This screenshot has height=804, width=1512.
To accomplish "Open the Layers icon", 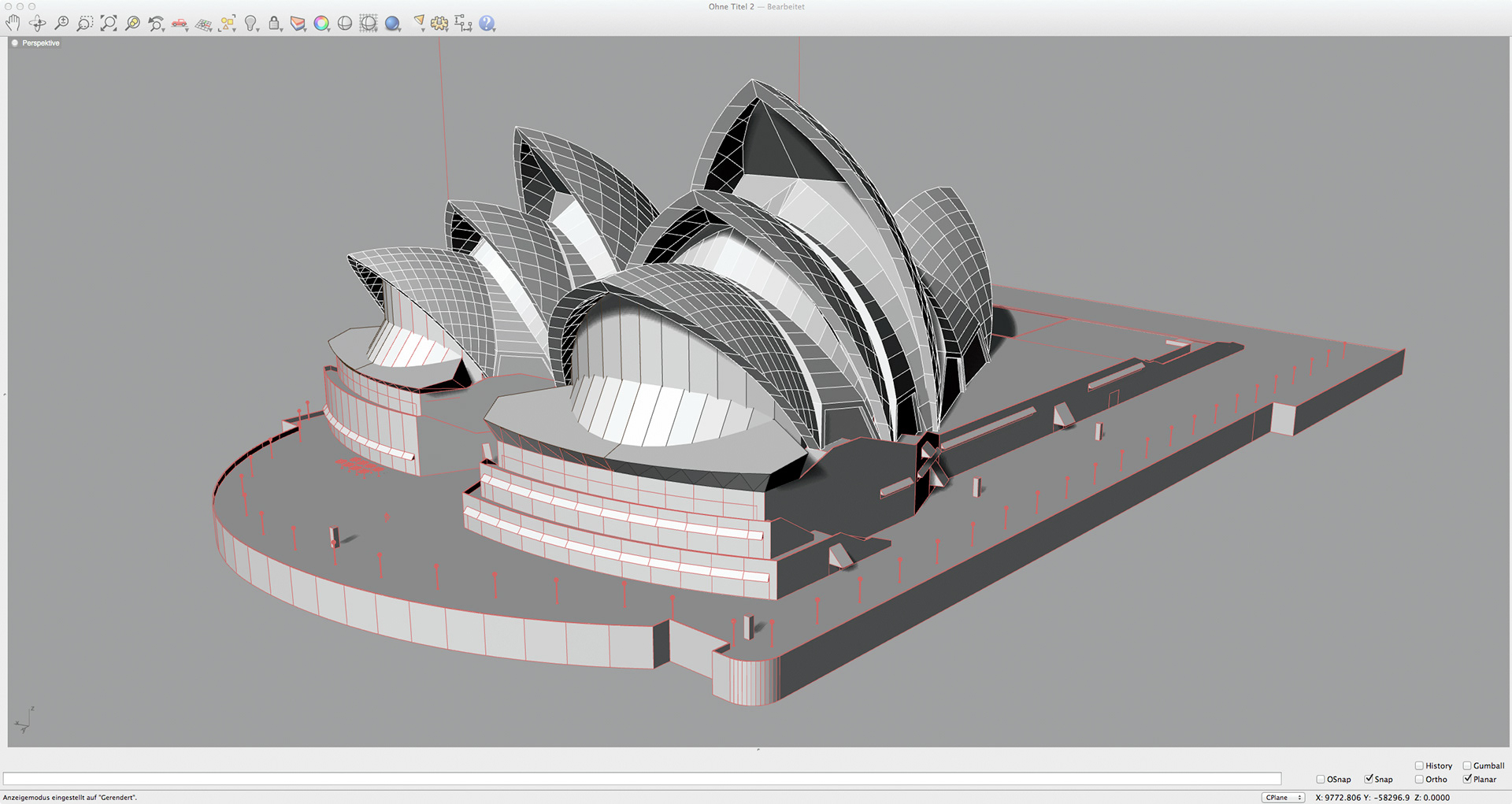I will [298, 24].
